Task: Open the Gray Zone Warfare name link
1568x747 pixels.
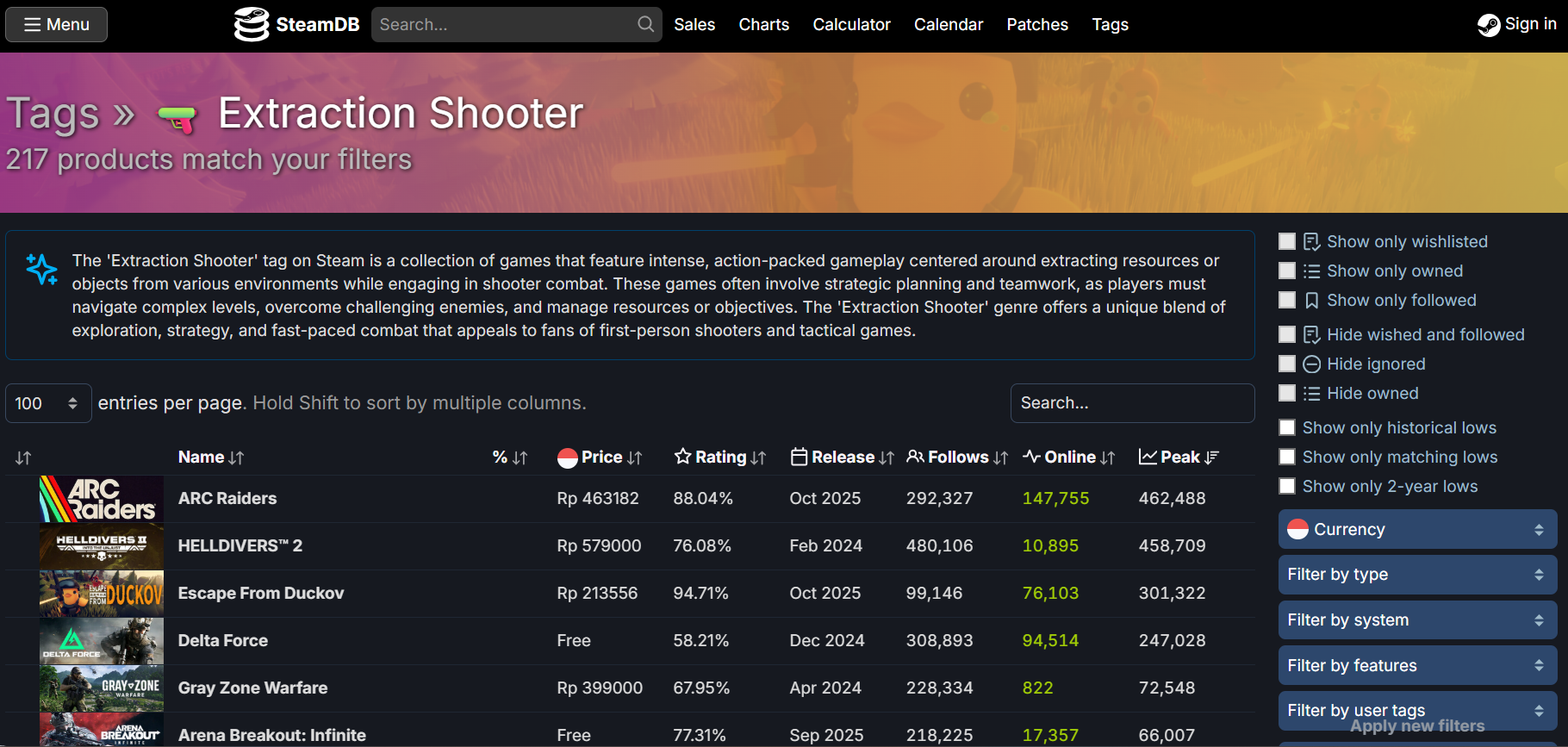Action: point(252,688)
